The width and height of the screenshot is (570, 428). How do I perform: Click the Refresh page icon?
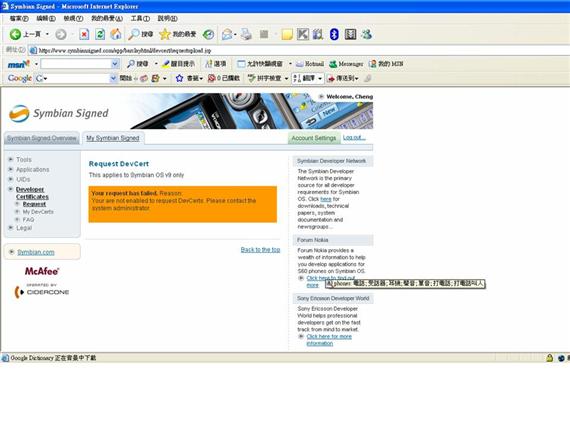(x=100, y=35)
